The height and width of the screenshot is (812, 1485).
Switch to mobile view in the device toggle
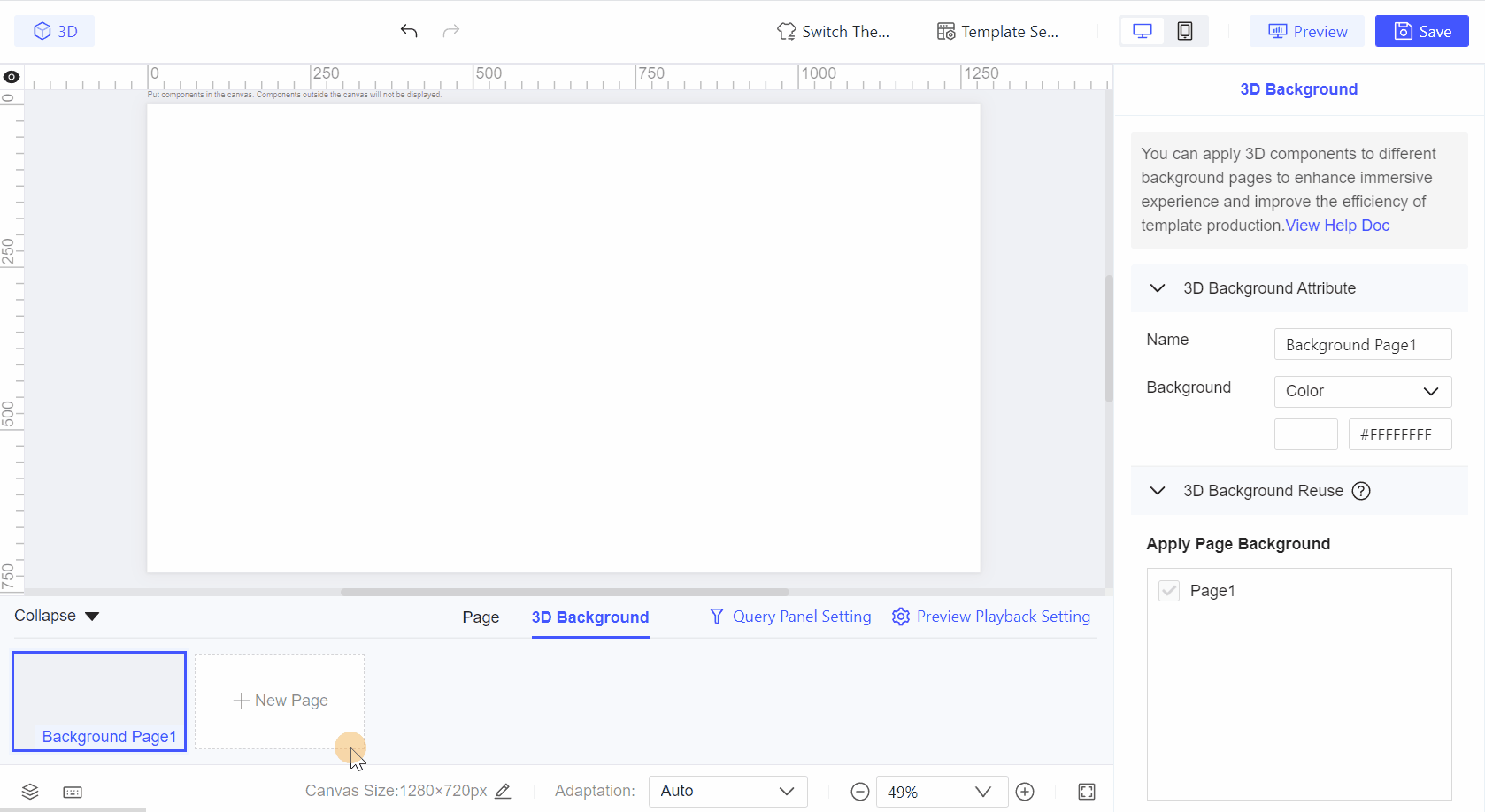1185,30
